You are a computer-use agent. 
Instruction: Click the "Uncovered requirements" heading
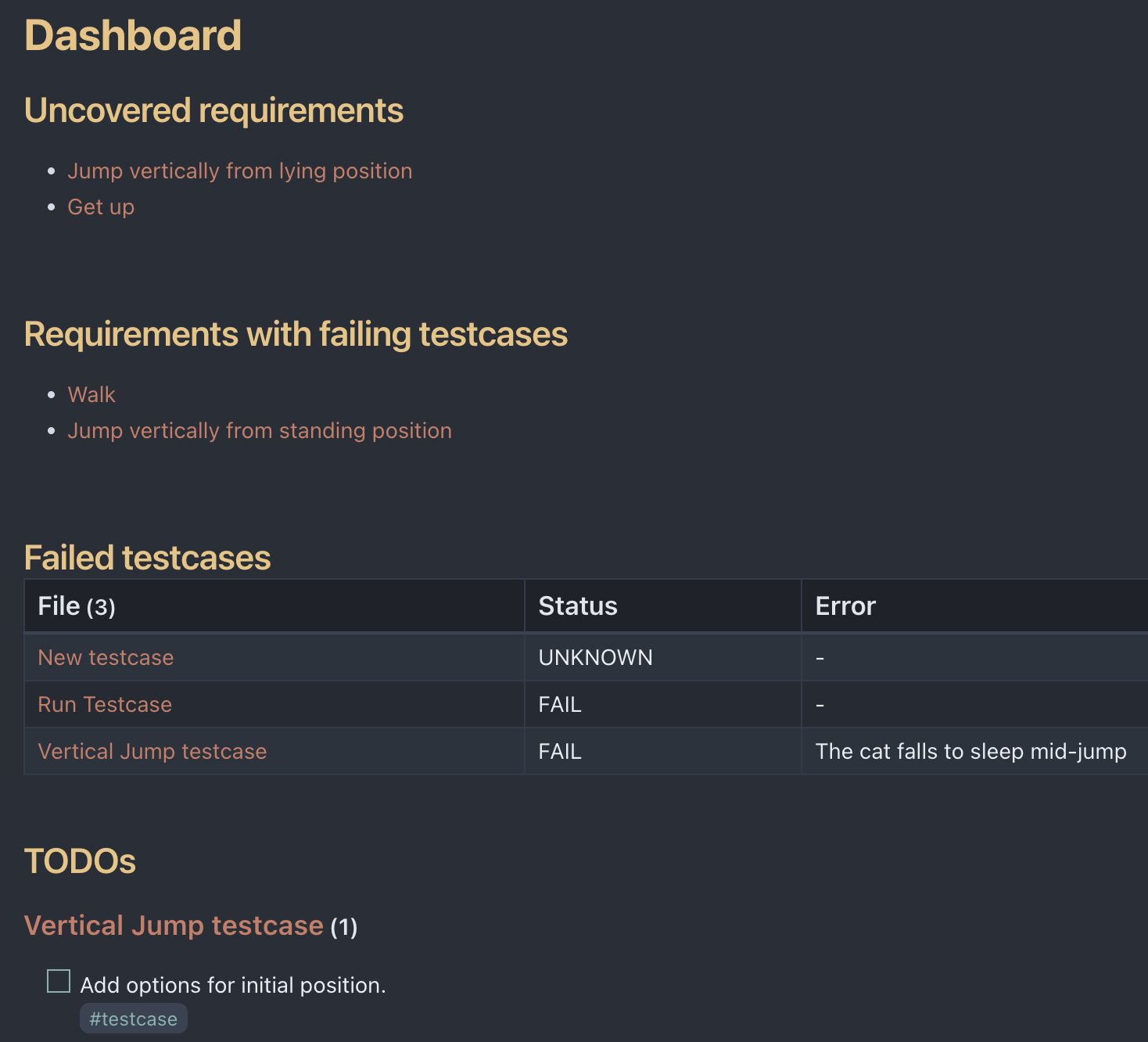[213, 110]
